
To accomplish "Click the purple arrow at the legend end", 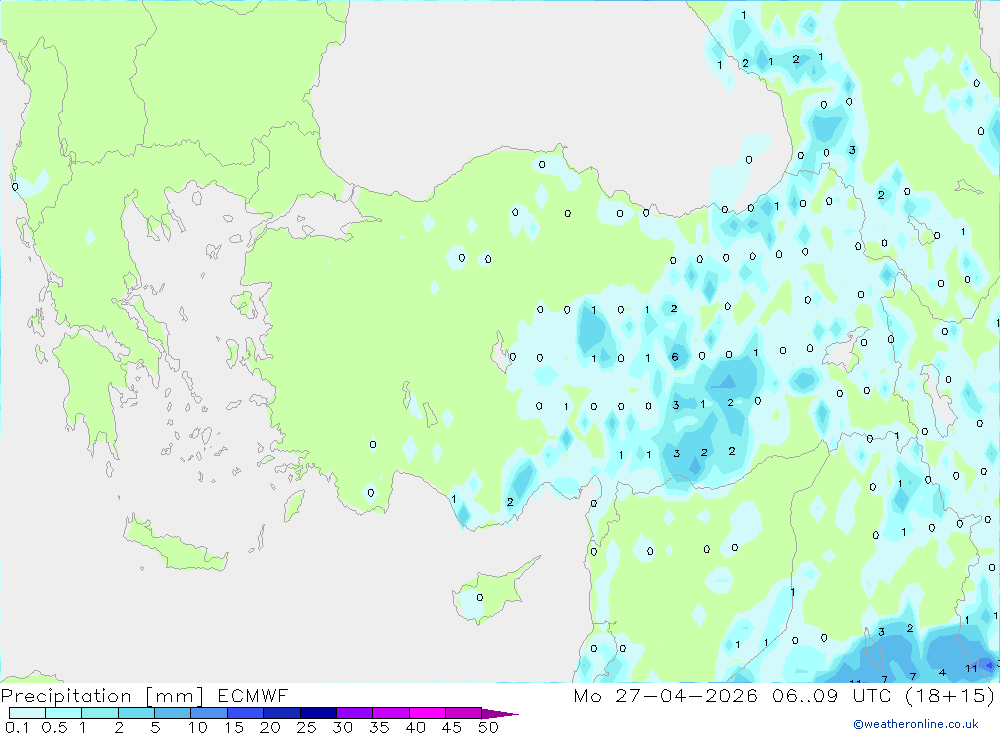I will [499, 714].
